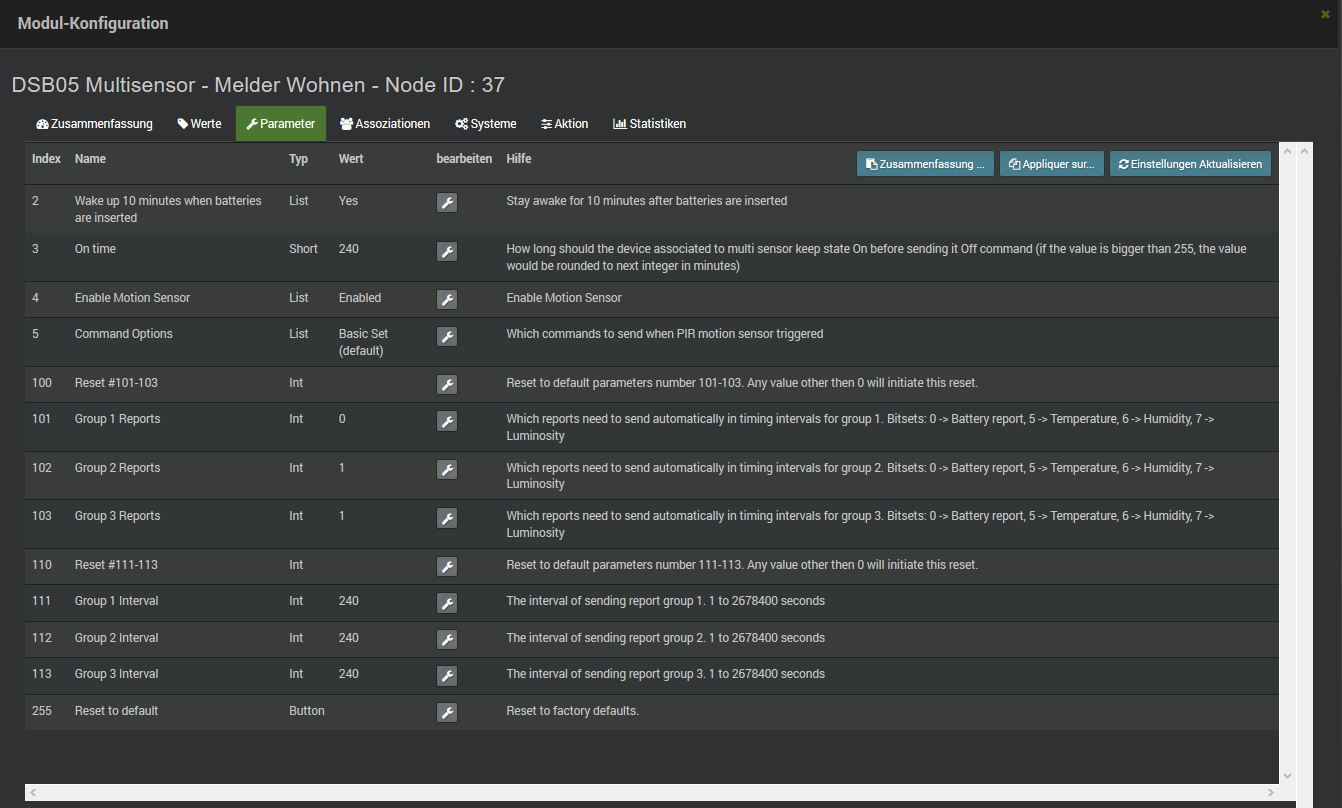1342x808 pixels.
Task: Click wrench for Reset to default row
Action: tap(447, 713)
